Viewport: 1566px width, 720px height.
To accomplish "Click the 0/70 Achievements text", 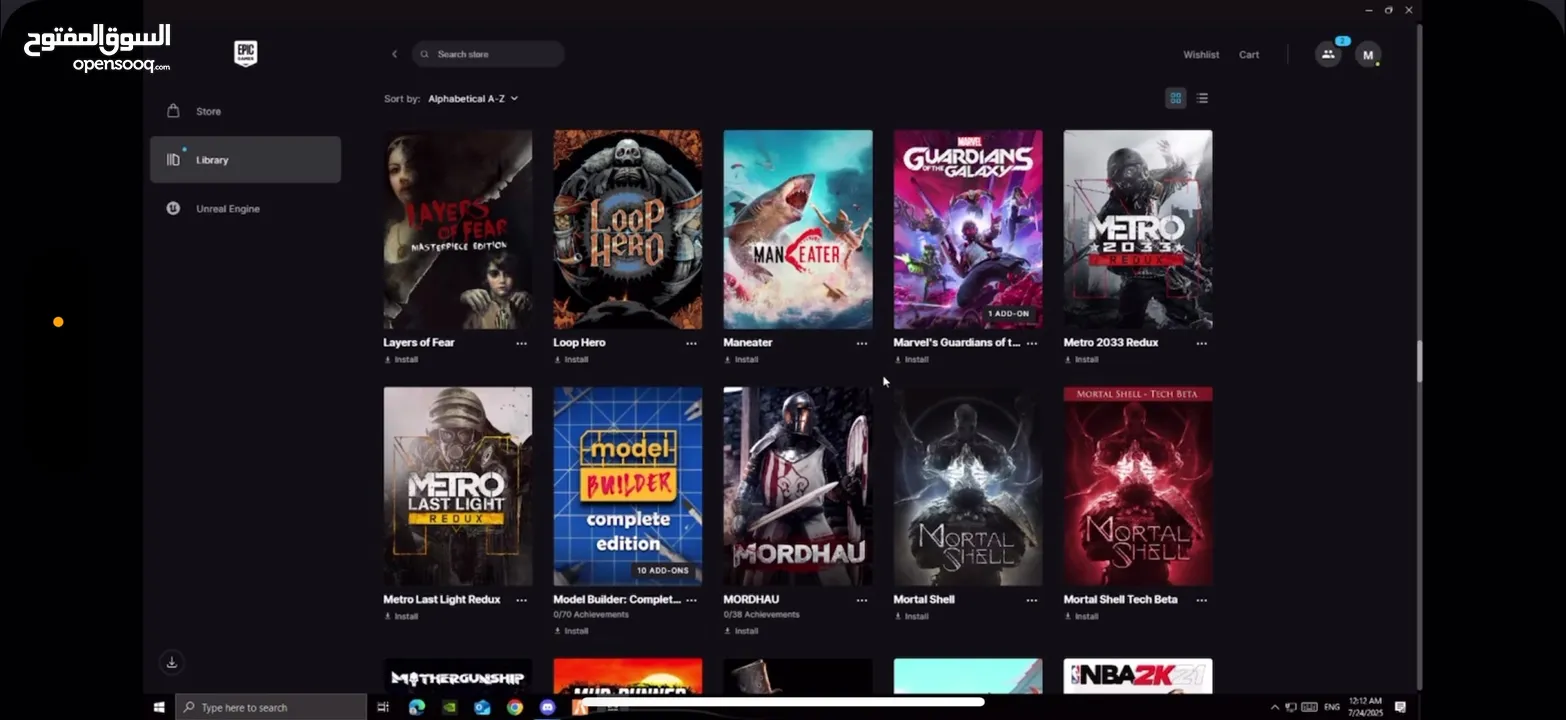I will (591, 615).
